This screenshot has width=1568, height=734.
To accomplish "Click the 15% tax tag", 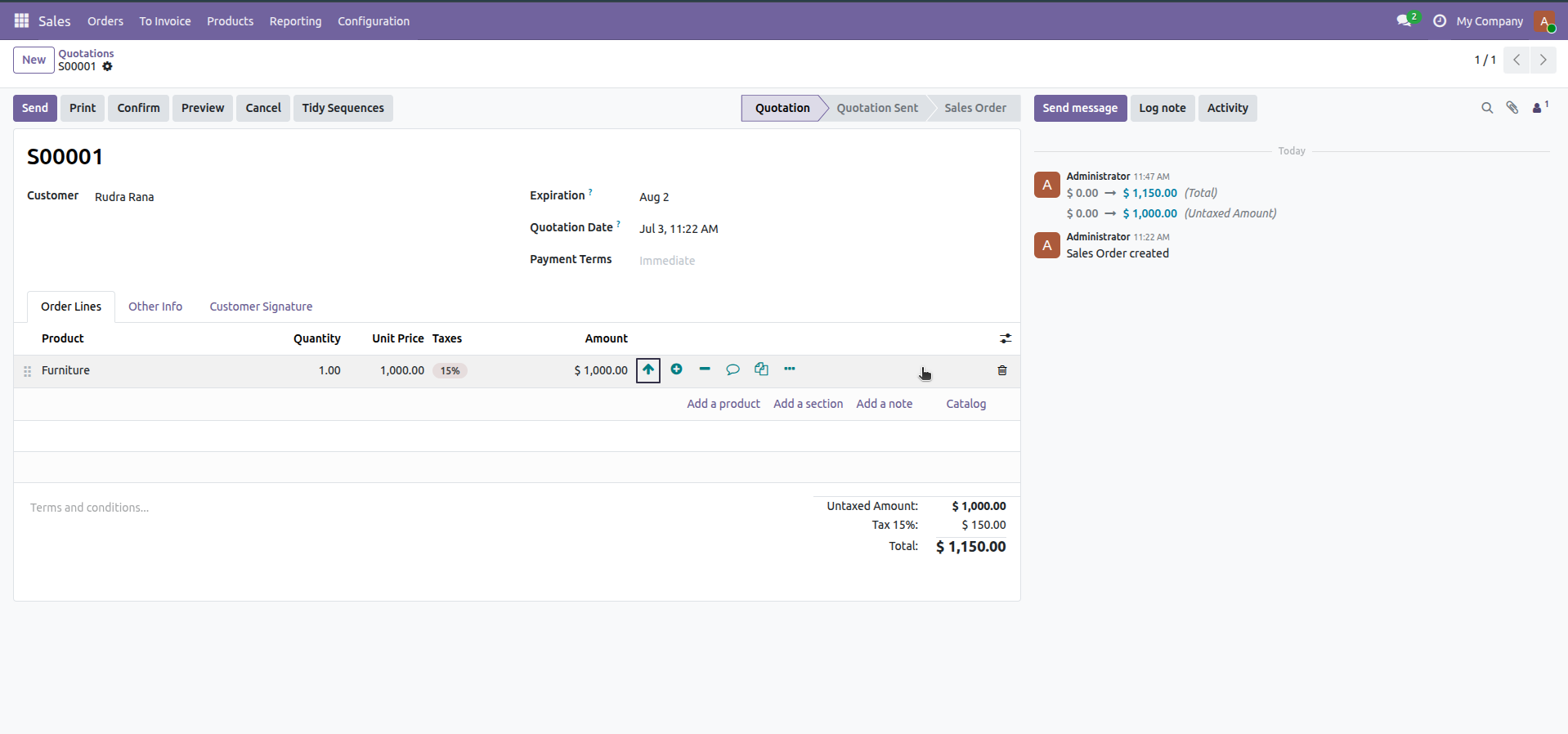I will tap(450, 370).
